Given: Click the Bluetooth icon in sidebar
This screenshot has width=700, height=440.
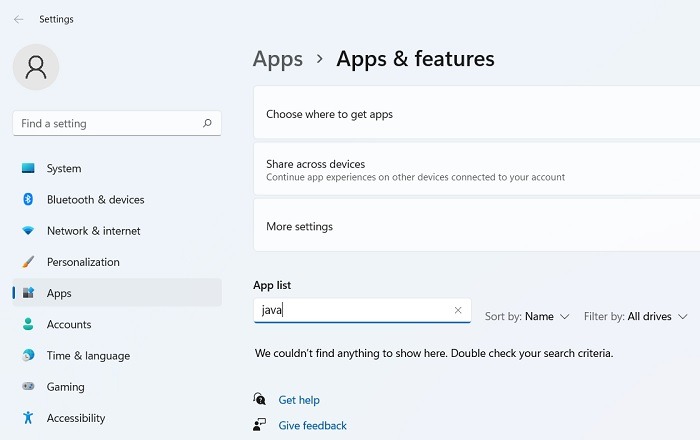Looking at the screenshot, I should coord(28,200).
